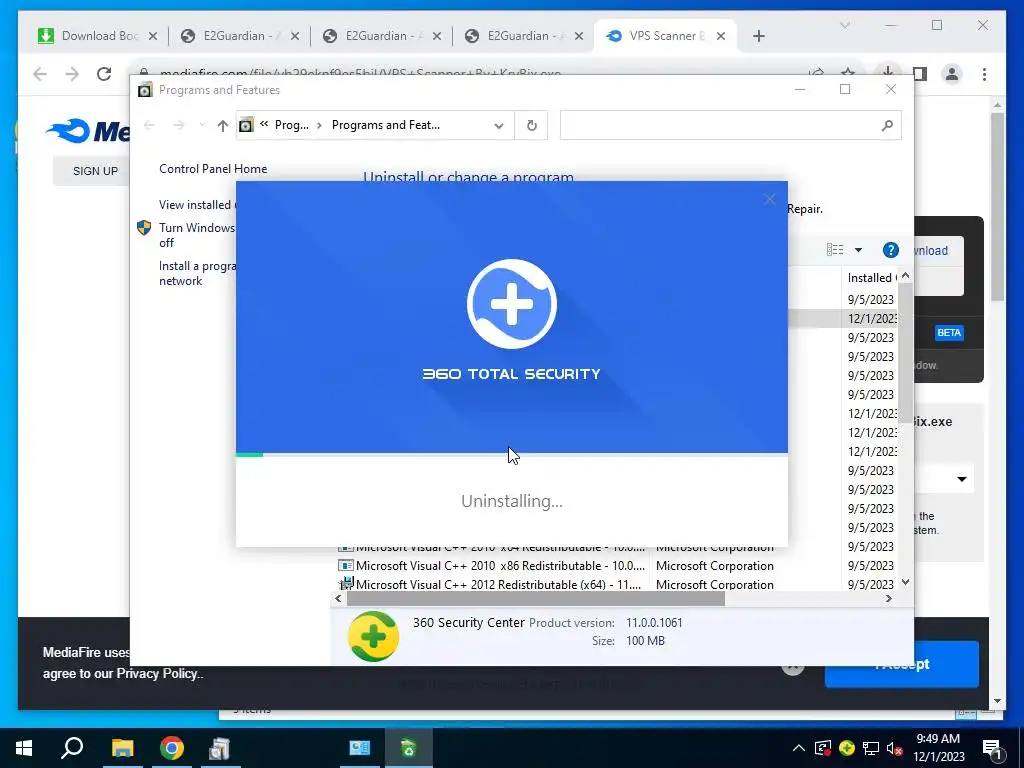Go back in Chrome browser
Image resolution: width=1024 pixels, height=768 pixels.
(40, 74)
